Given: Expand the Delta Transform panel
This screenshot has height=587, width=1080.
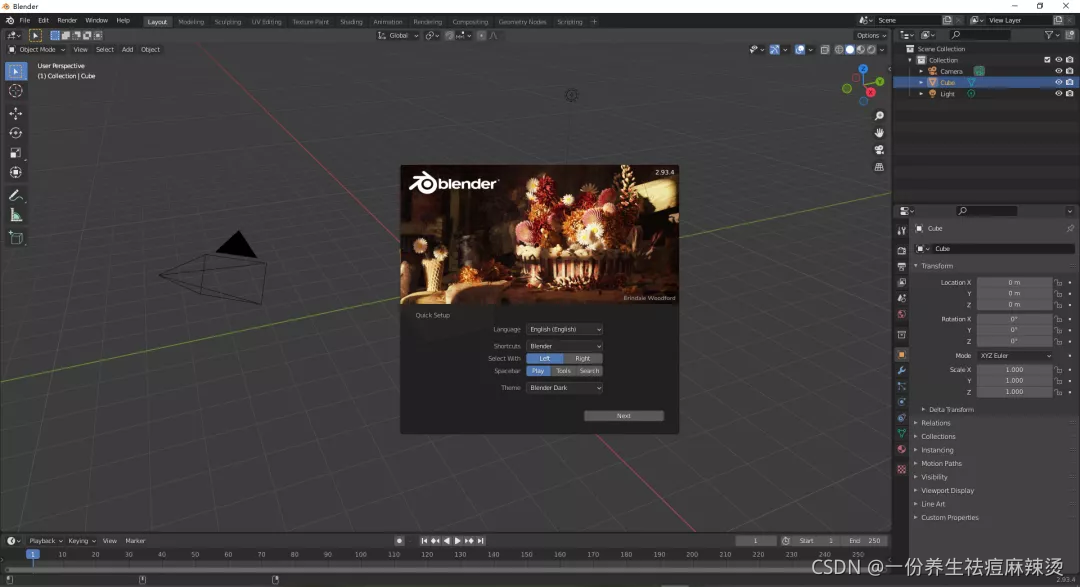Looking at the screenshot, I should [951, 409].
